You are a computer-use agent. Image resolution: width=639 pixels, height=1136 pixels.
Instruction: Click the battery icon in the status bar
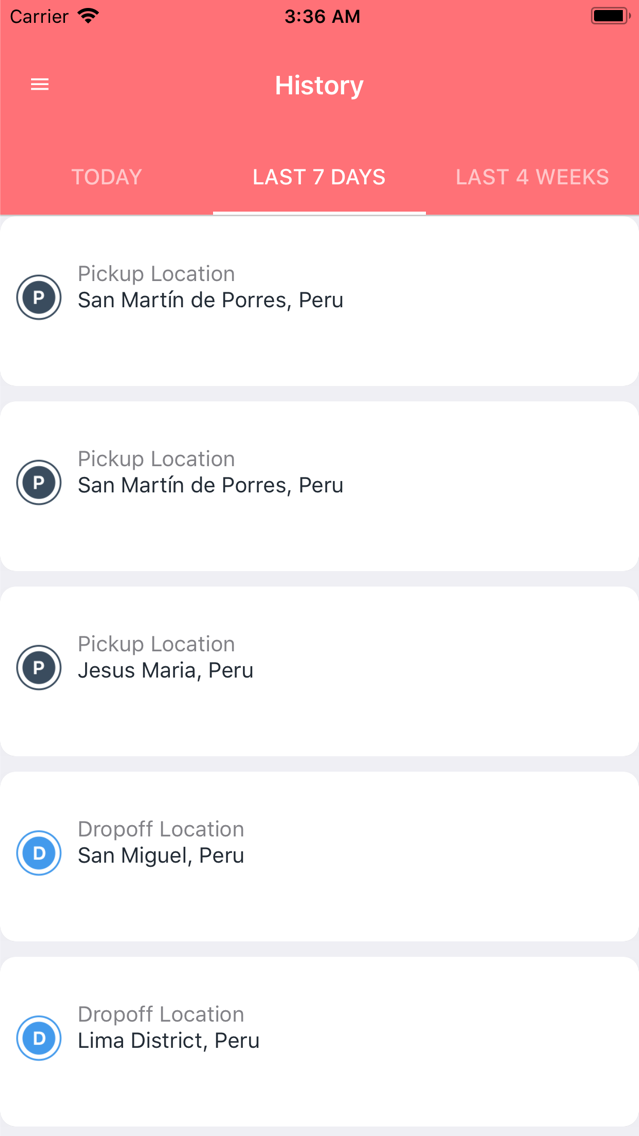point(611,15)
